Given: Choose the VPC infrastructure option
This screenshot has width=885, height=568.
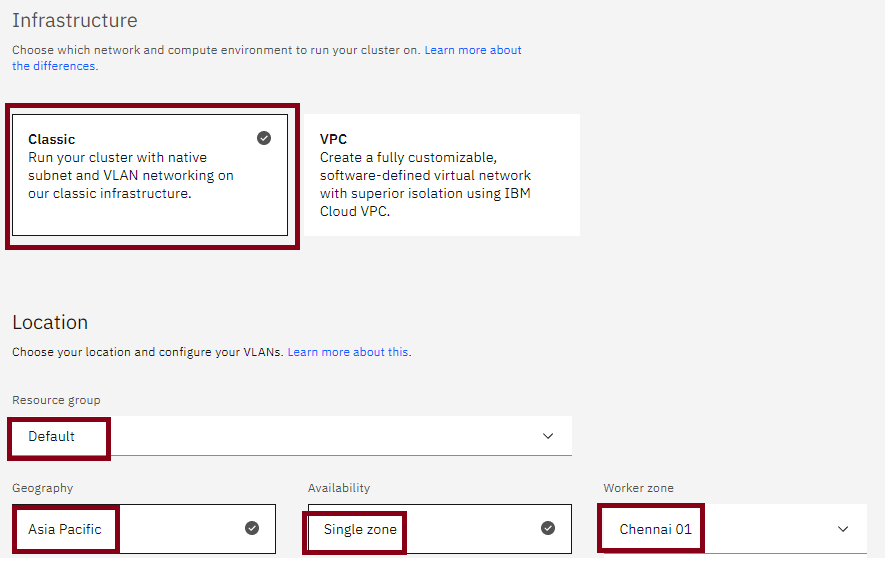Looking at the screenshot, I should 439,175.
